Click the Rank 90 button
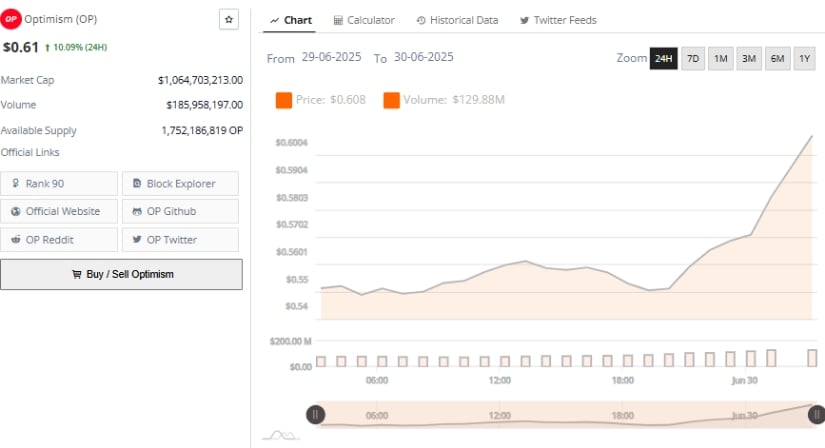 (x=59, y=183)
